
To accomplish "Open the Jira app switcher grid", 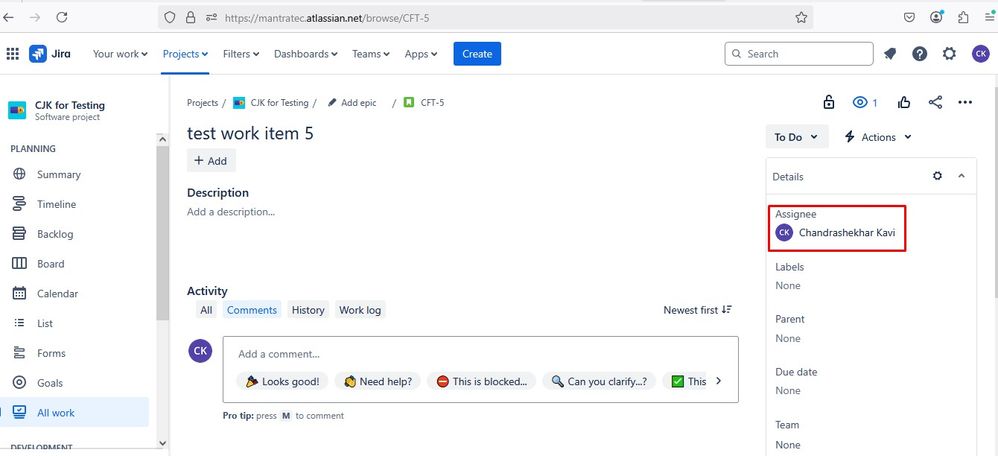I will point(13,54).
